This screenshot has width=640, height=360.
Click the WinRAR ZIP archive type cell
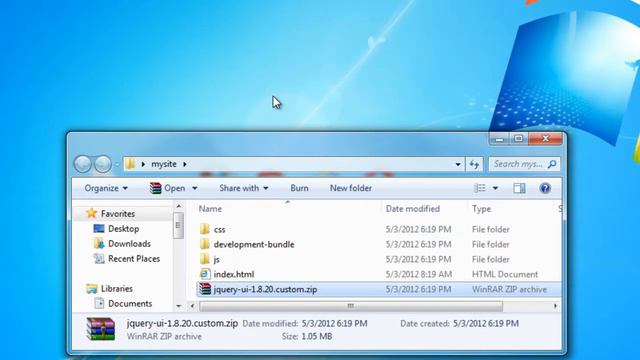pos(509,289)
